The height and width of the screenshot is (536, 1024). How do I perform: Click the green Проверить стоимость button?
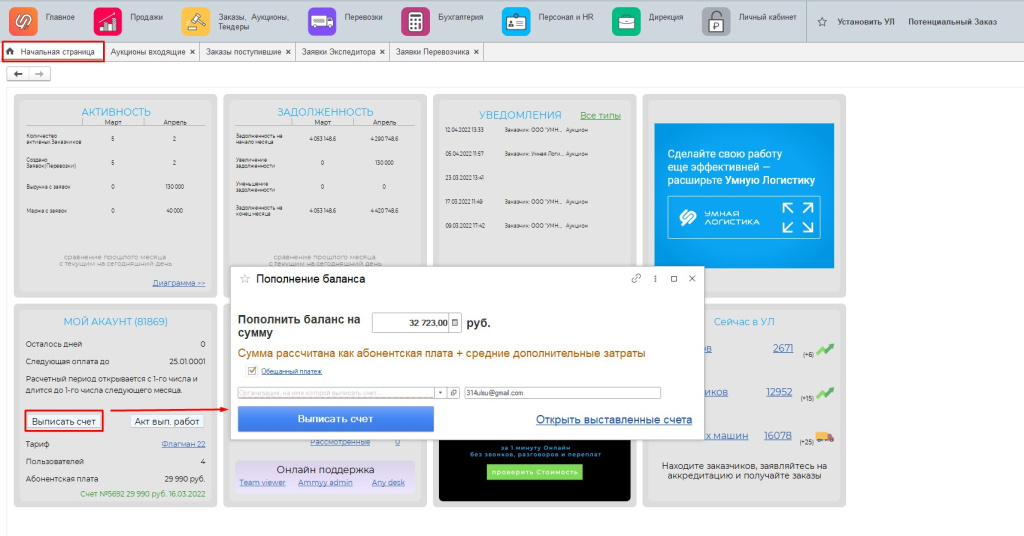pyautogui.click(x=535, y=472)
